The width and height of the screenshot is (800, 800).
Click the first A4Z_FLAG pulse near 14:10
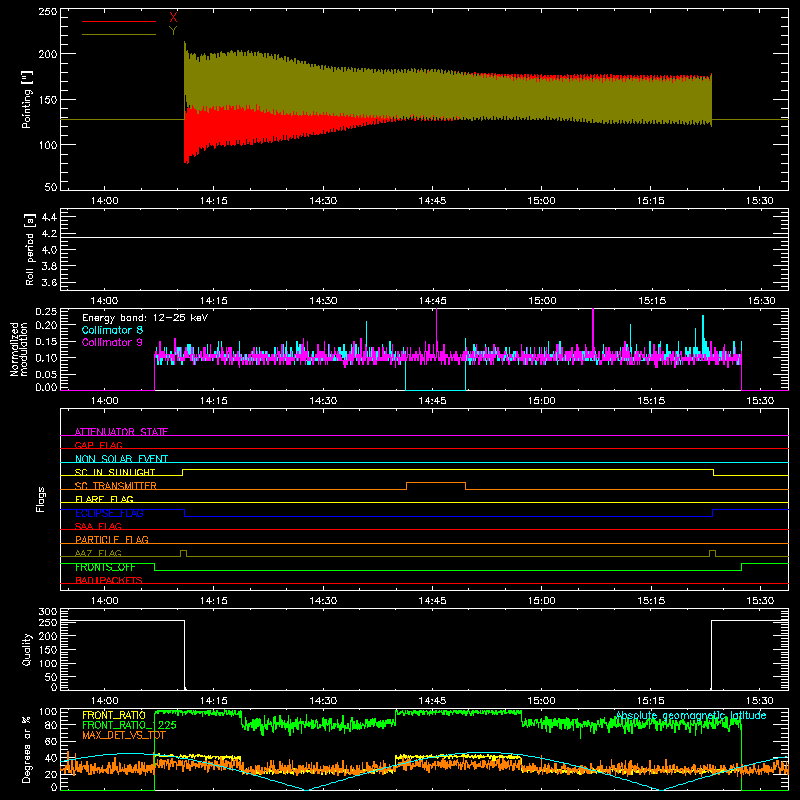point(184,554)
